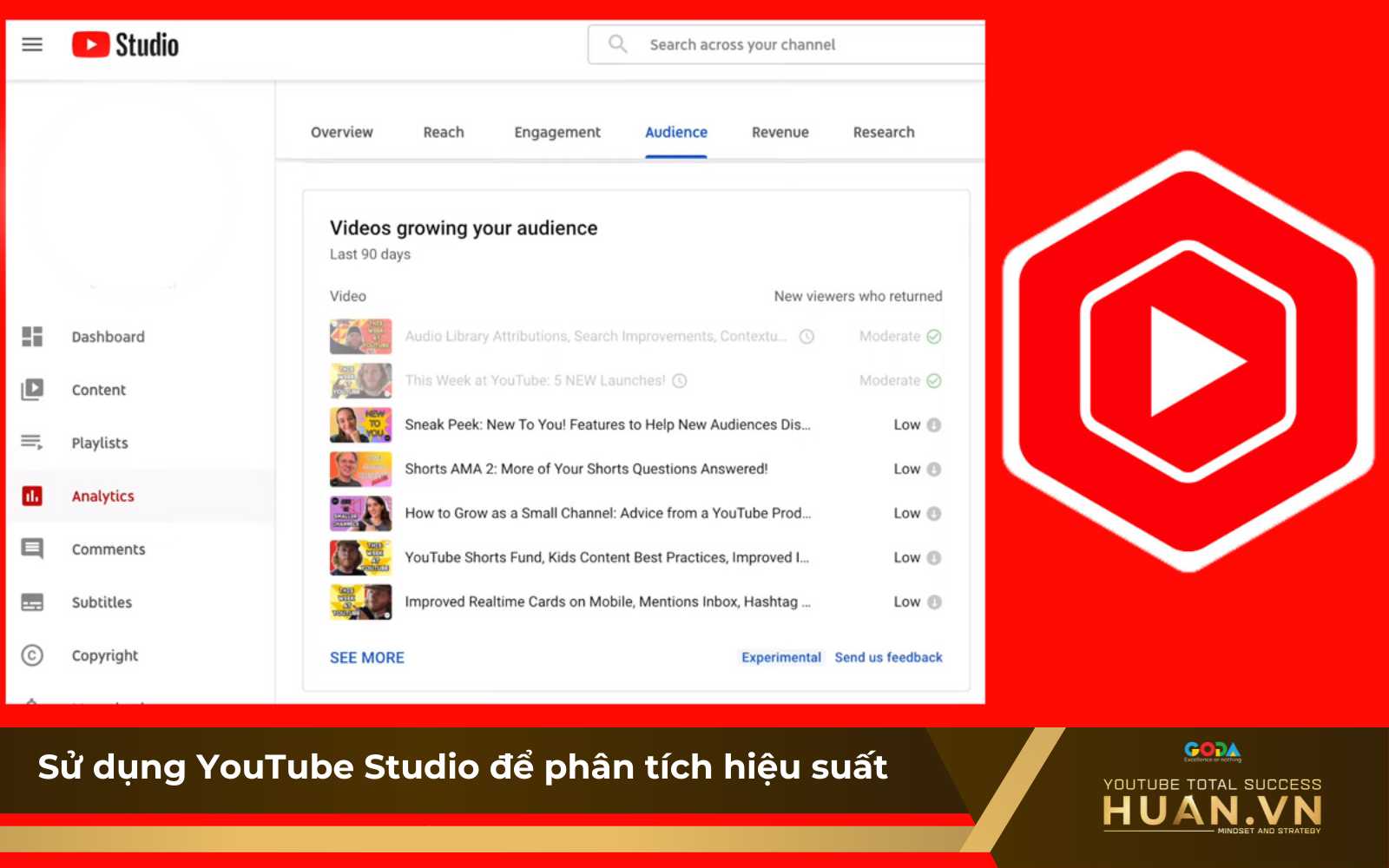Click the Dashboard sidebar icon
This screenshot has width=1389, height=868.
tap(32, 337)
